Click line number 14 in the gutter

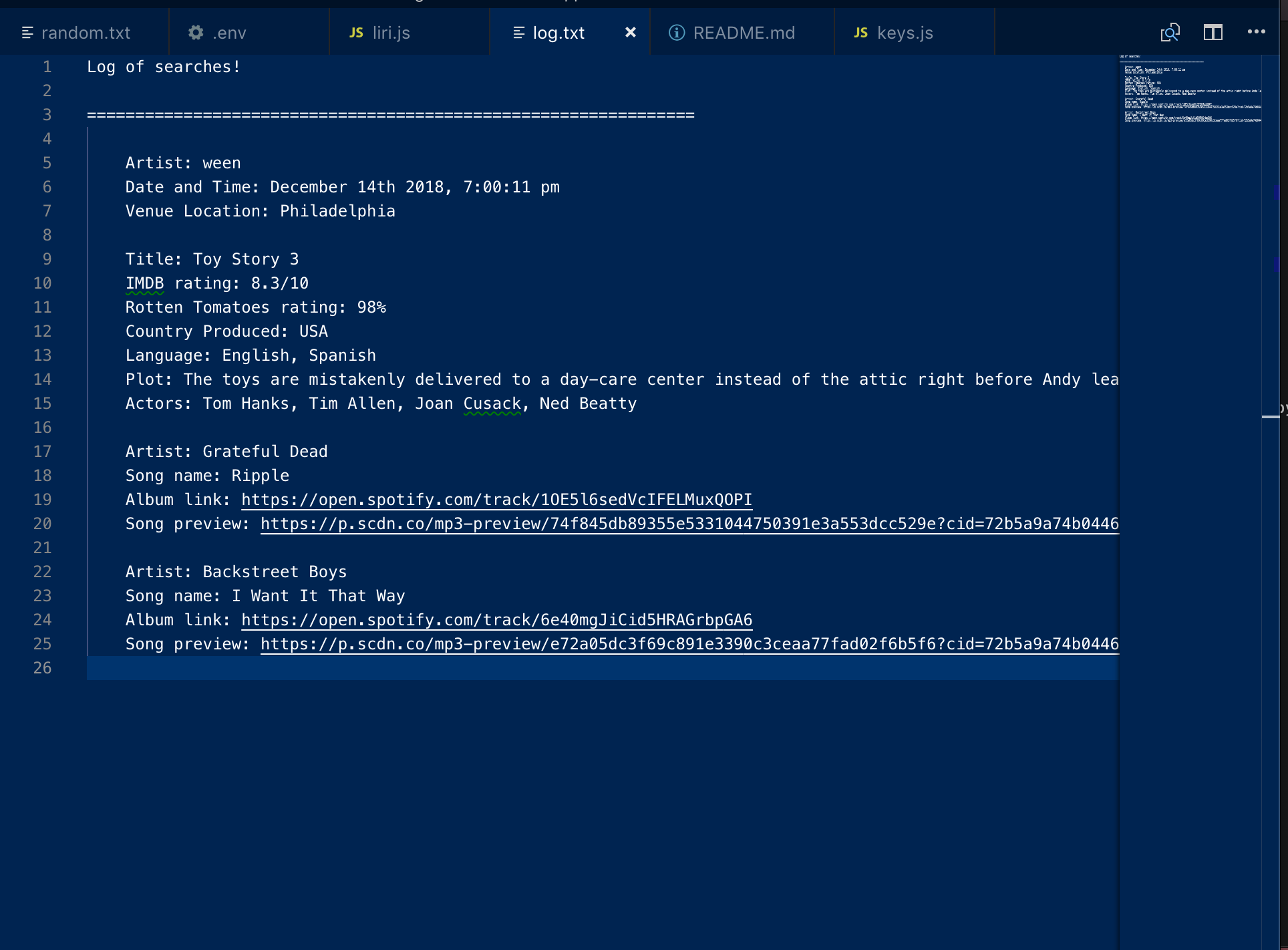tap(42, 379)
